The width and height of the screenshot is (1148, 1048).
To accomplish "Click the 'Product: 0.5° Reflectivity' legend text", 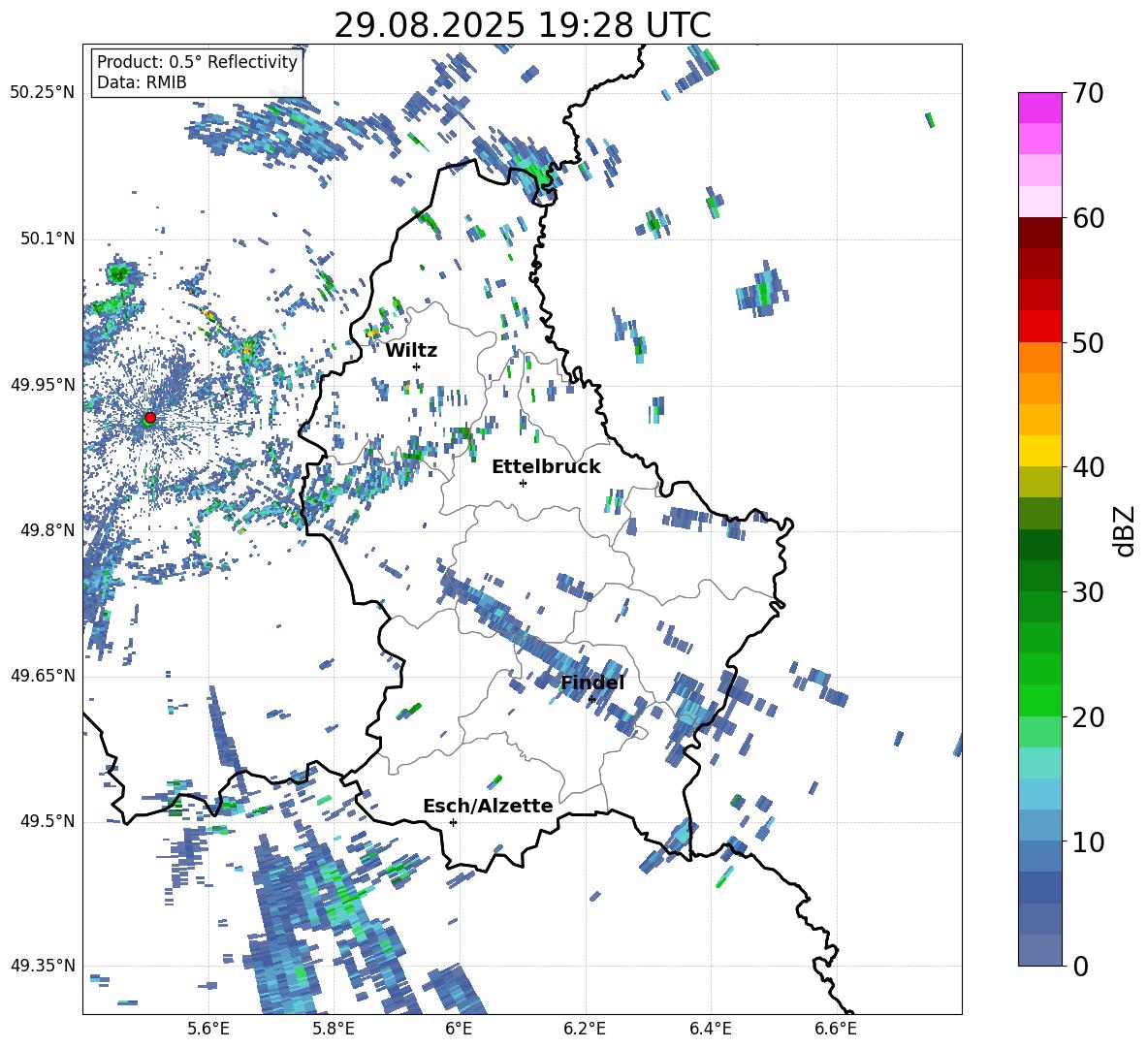I will [197, 62].
